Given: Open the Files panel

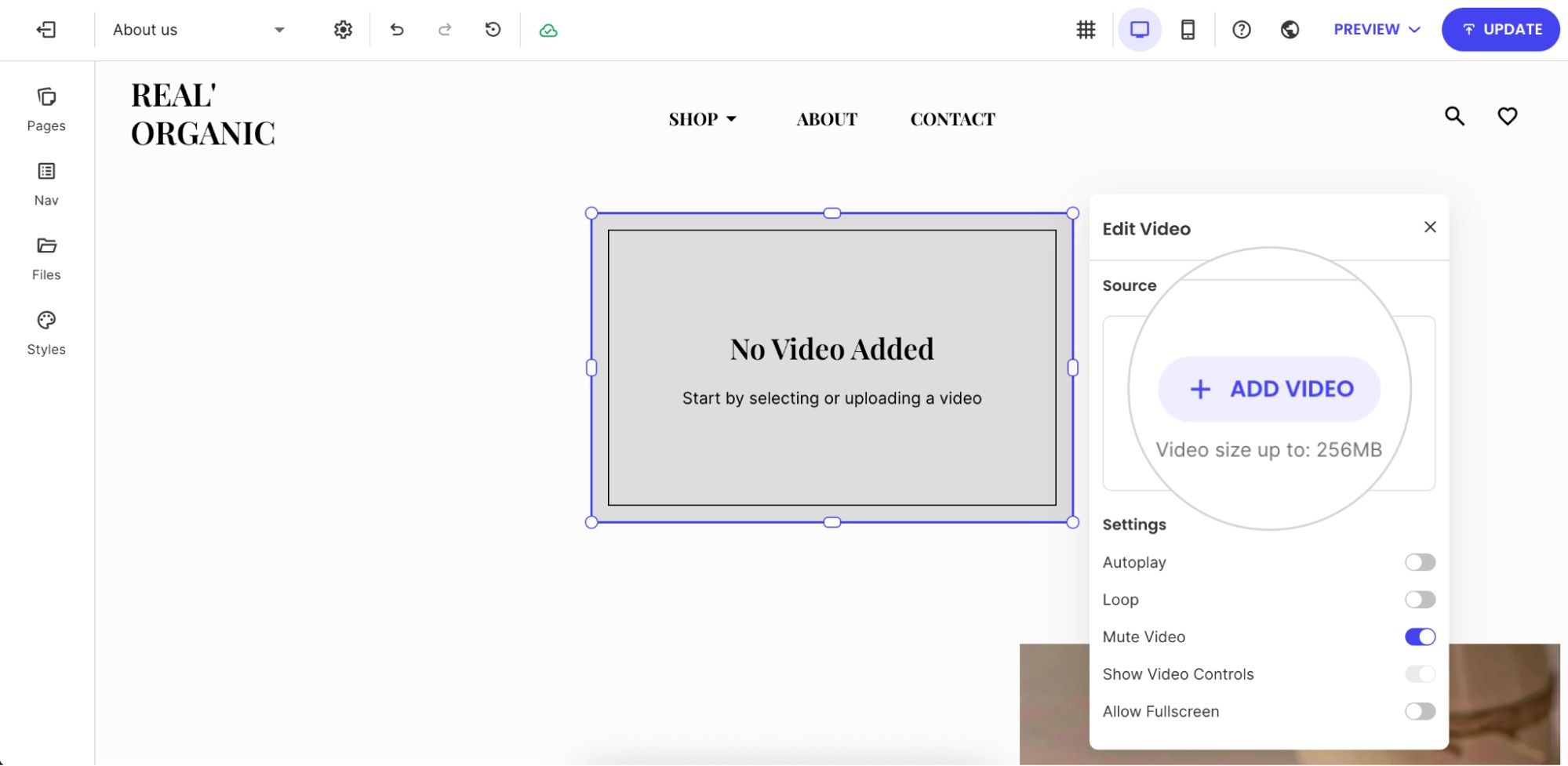Looking at the screenshot, I should (x=46, y=259).
